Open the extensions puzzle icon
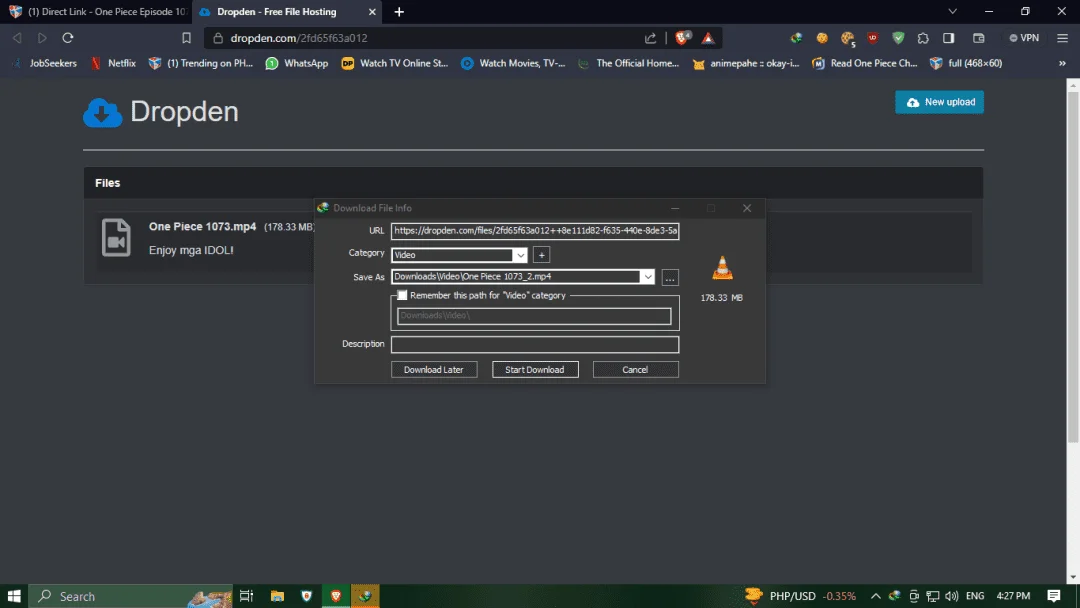 pyautogui.click(x=923, y=38)
